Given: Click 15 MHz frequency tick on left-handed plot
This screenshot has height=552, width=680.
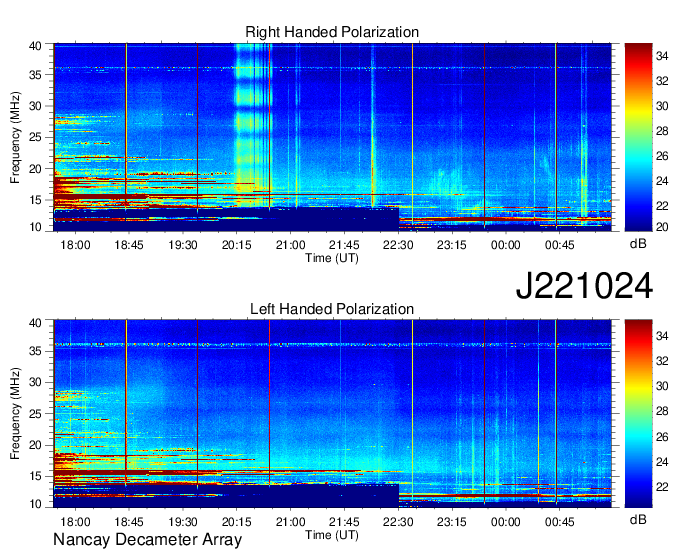Looking at the screenshot, I should [x=35, y=477].
